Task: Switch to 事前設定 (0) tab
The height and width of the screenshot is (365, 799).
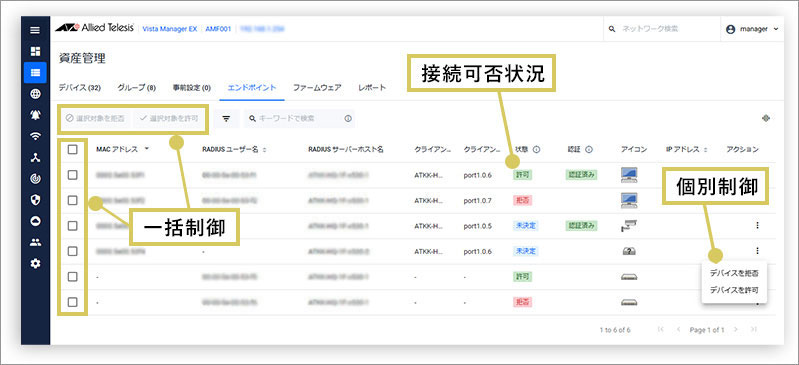Action: pos(192,88)
